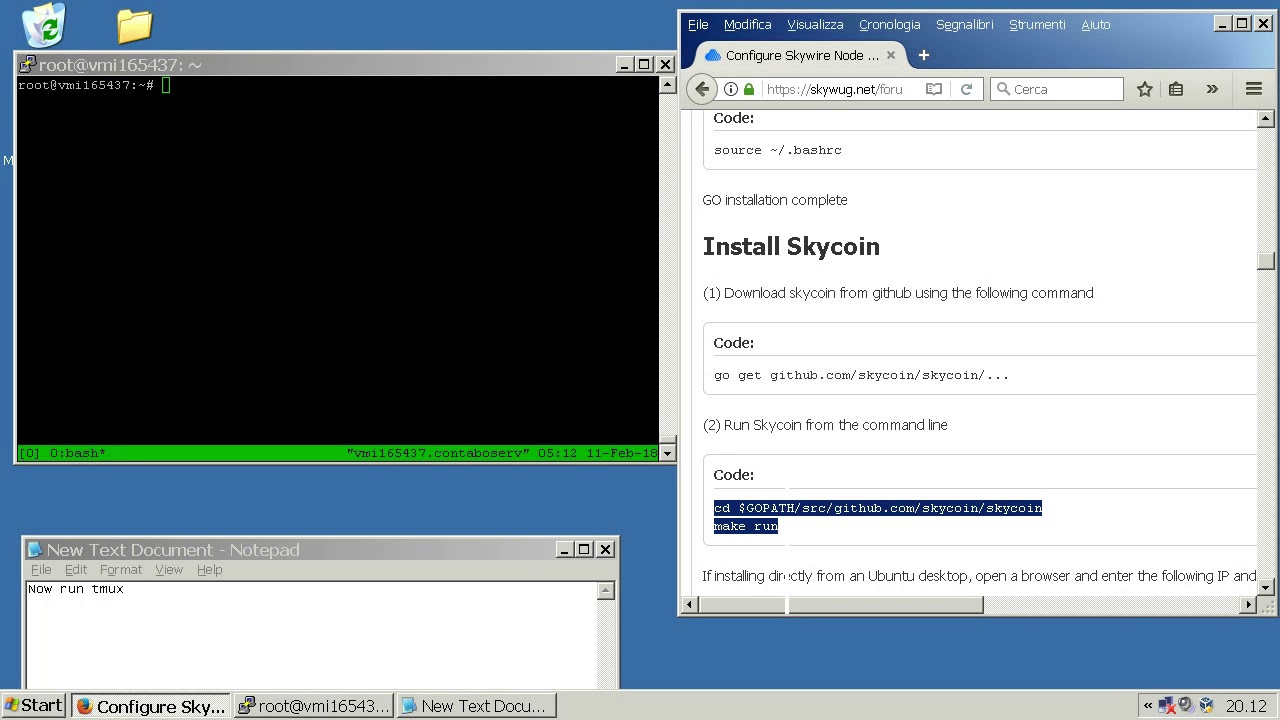Click Firefox scrollbar up arrow
1280x720 pixels.
tap(1266, 119)
